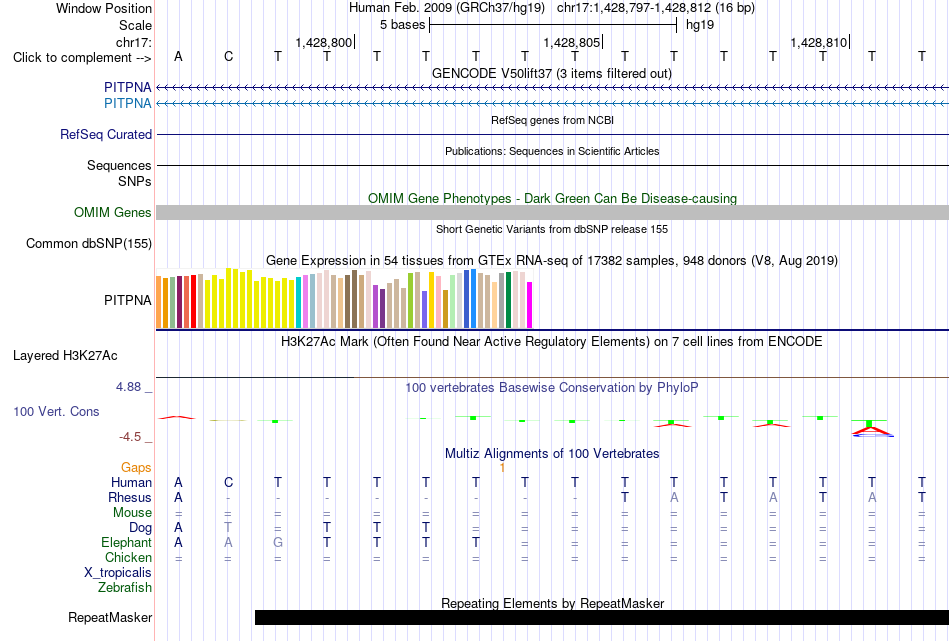
Task: Click the H3K27Ac Mark ENCODE track title
Action: coord(551,342)
